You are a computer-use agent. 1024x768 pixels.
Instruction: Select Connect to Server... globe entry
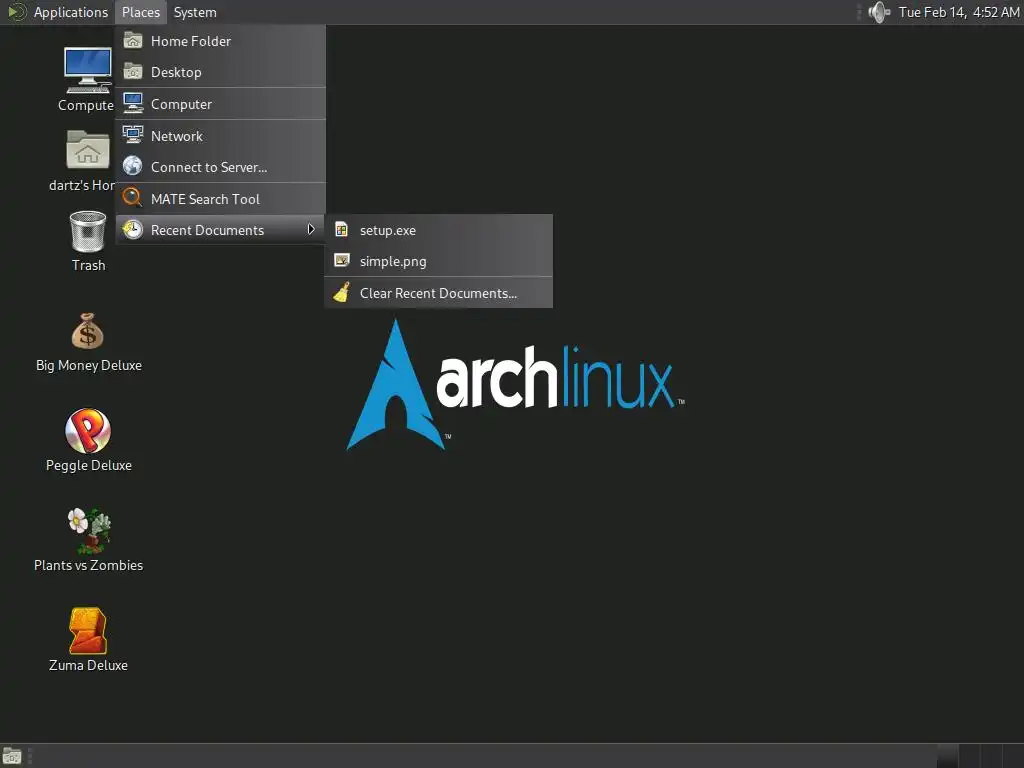tap(221, 167)
